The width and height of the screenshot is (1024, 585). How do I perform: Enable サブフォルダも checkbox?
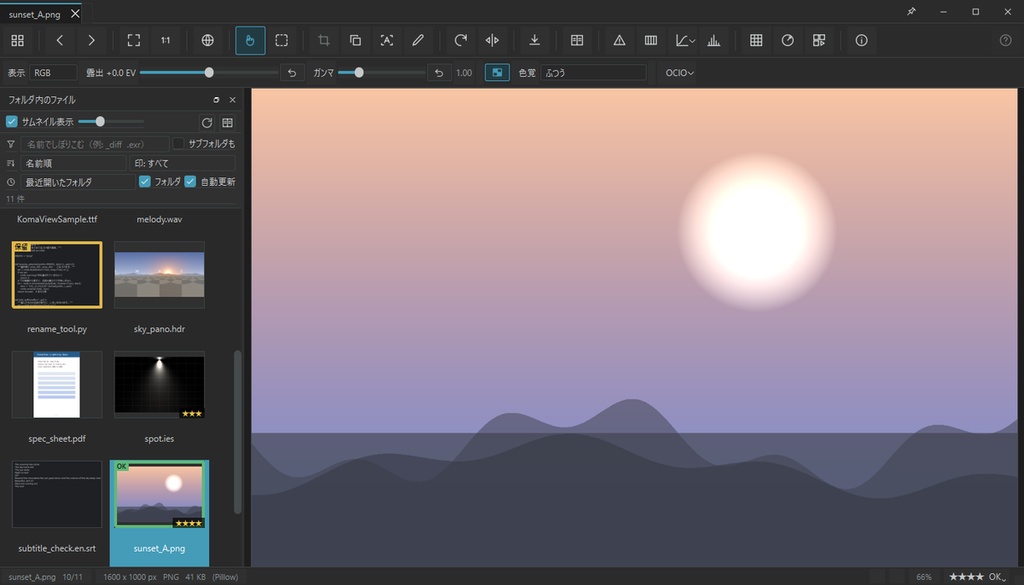178,144
